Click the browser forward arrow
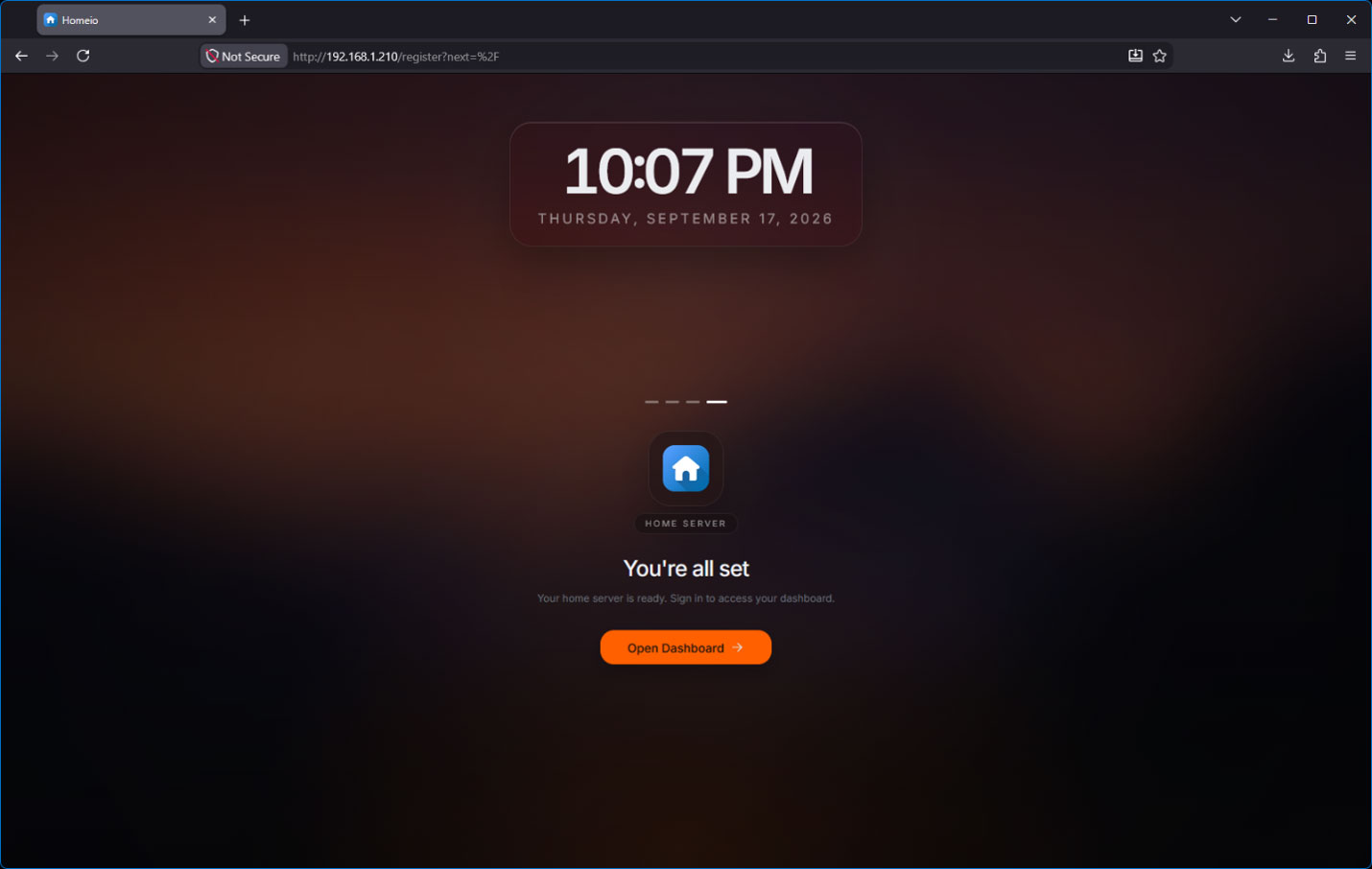Viewport: 1372px width, 869px height. click(x=53, y=56)
